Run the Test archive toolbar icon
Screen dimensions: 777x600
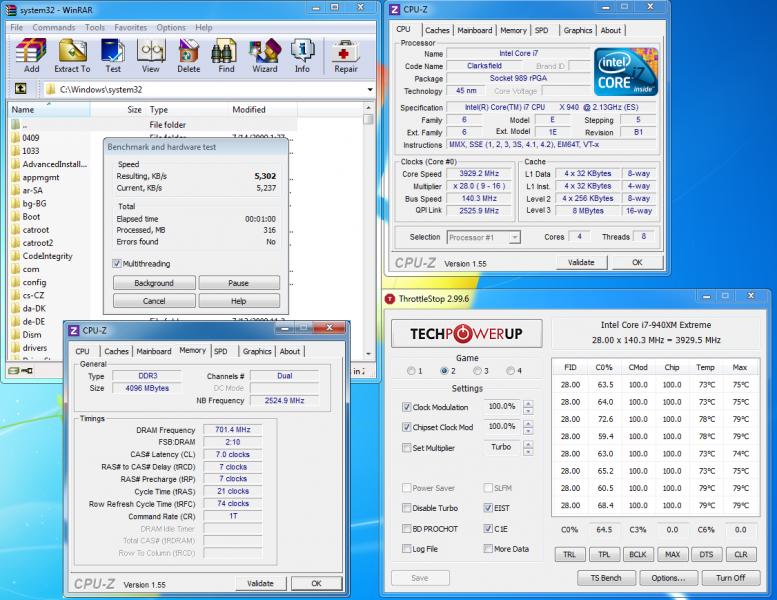coord(112,56)
